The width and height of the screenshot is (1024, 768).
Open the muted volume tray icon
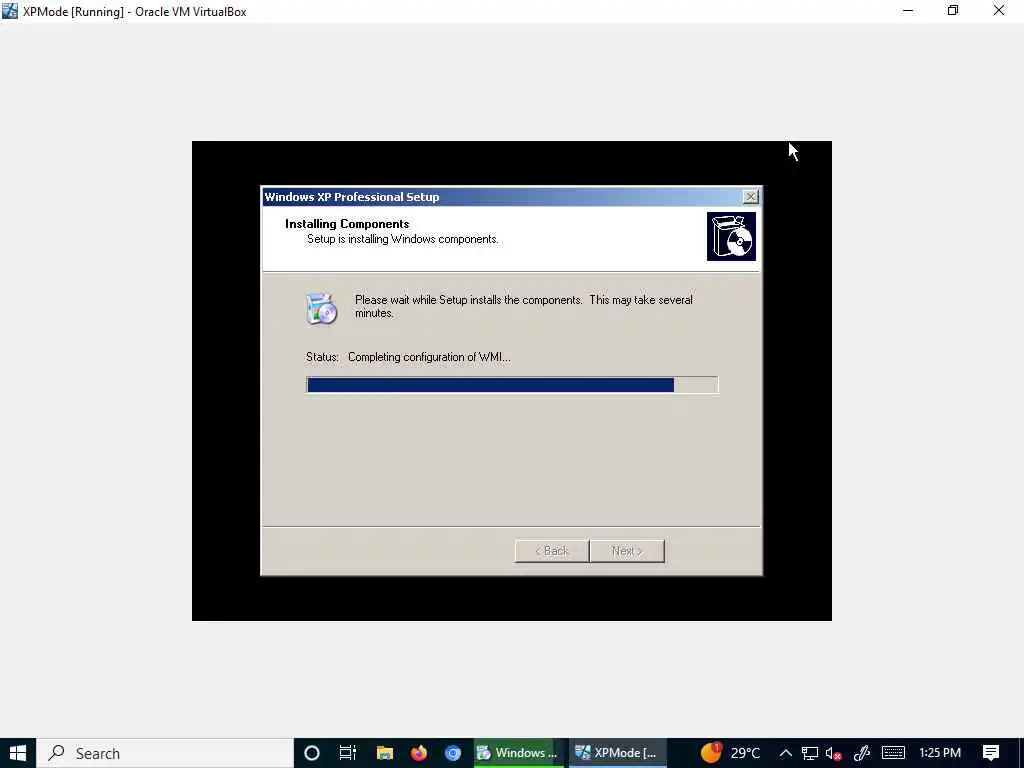pos(833,753)
